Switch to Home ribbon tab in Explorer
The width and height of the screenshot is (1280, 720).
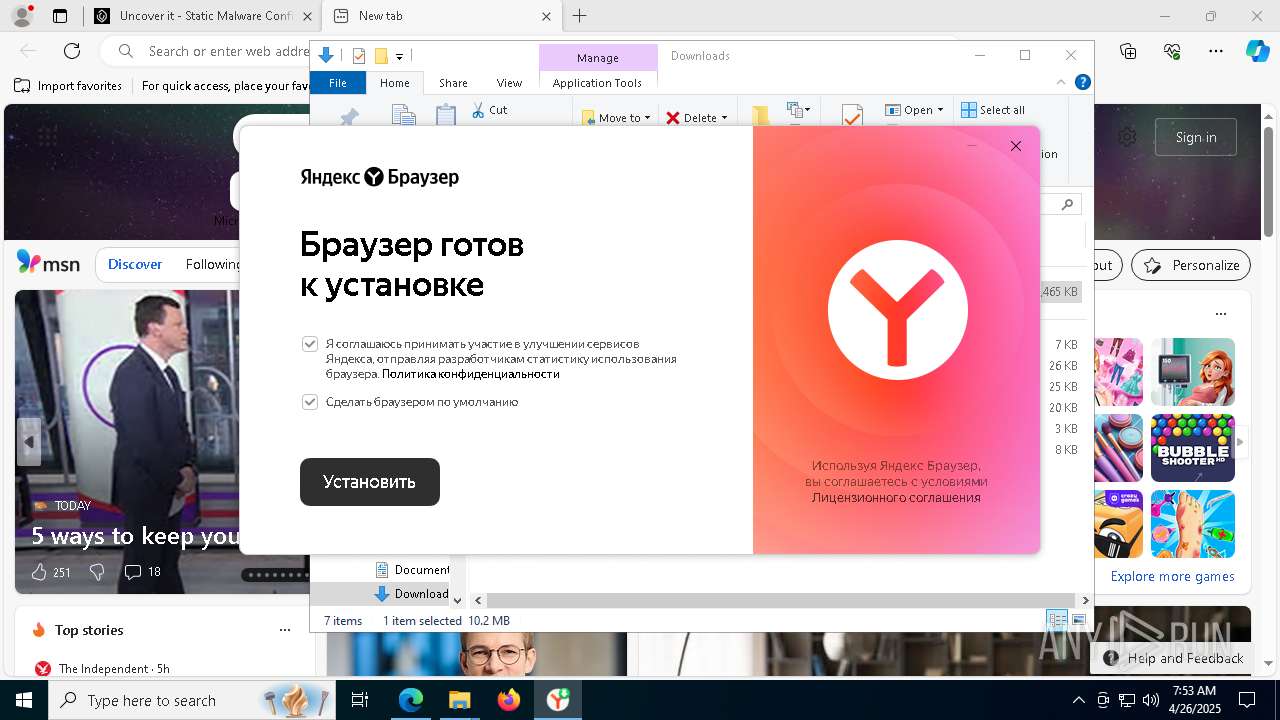point(395,83)
